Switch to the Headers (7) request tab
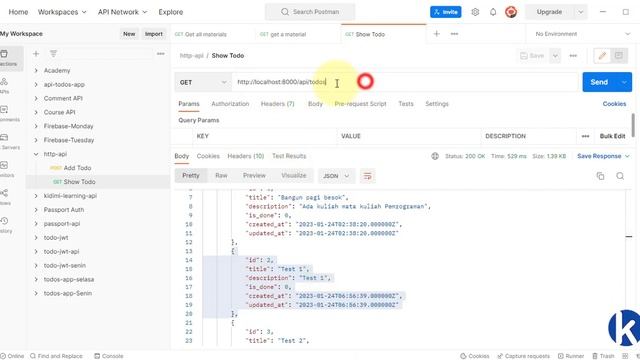The image size is (640, 360). [x=278, y=104]
